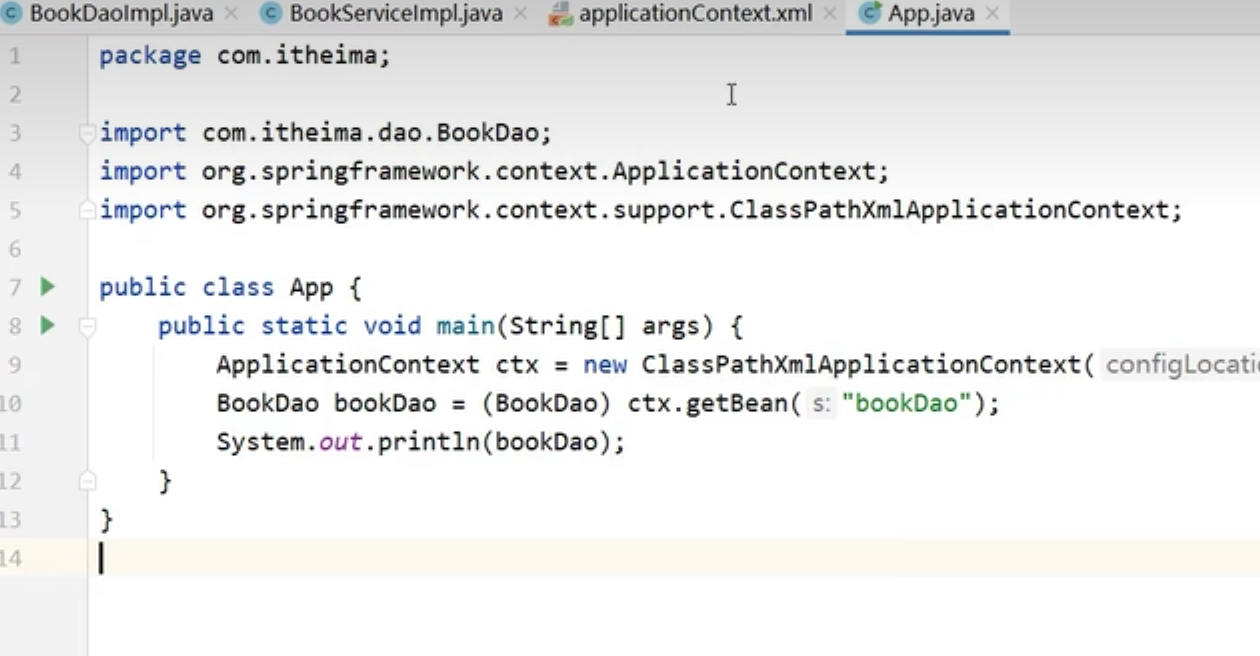This screenshot has height=656, width=1260.
Task: Open the applicationContext.xml tab
Action: point(695,14)
